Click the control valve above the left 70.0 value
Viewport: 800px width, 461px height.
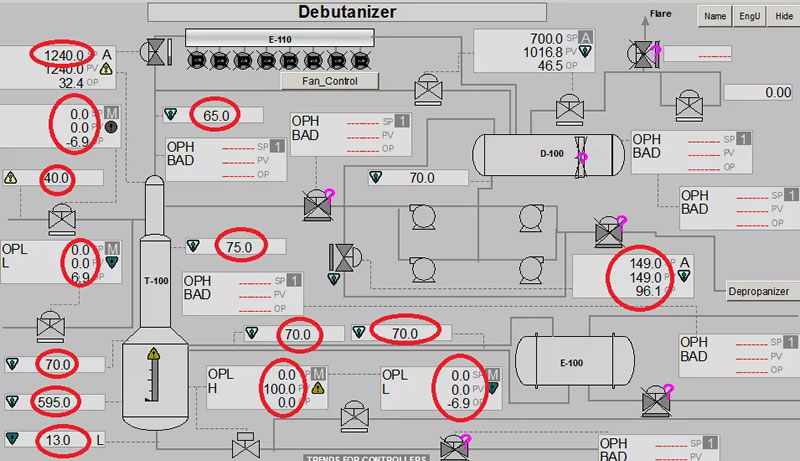pyautogui.click(x=51, y=327)
